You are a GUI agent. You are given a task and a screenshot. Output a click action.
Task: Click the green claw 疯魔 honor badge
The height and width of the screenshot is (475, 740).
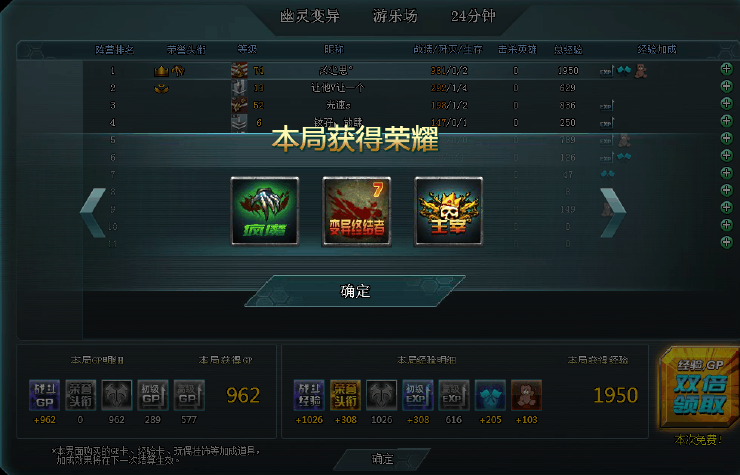click(265, 211)
